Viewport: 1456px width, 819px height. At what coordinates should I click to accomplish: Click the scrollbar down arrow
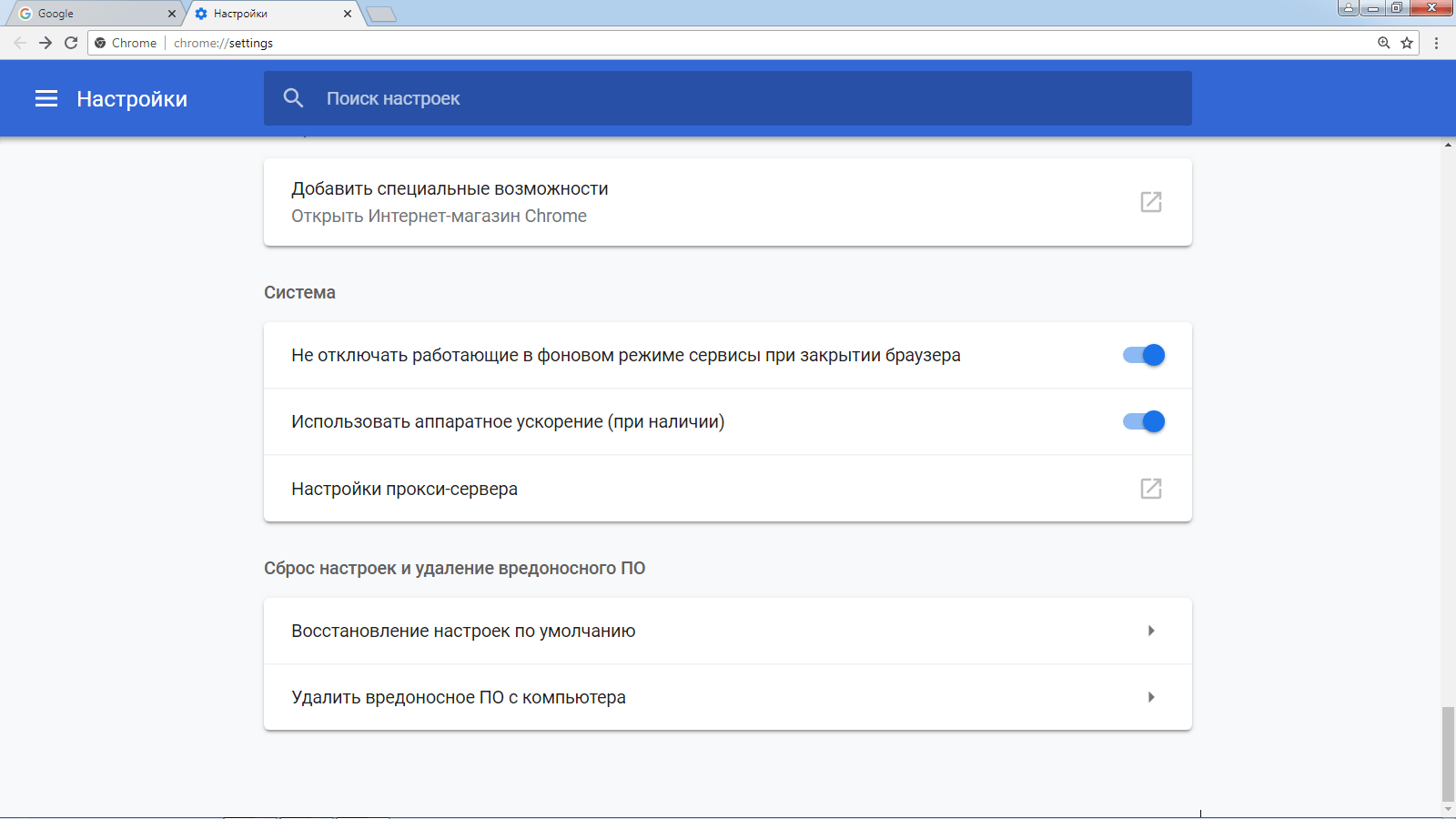click(1448, 809)
